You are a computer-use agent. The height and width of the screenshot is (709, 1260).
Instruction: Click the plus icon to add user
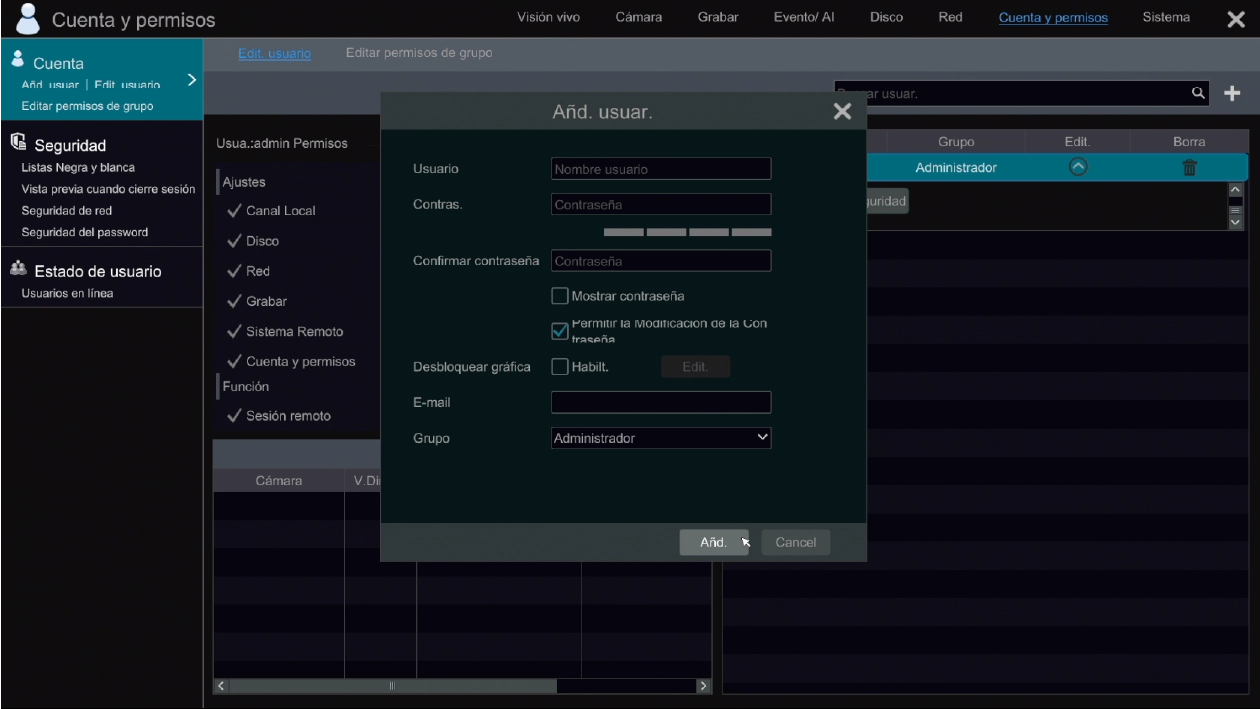[1232, 93]
